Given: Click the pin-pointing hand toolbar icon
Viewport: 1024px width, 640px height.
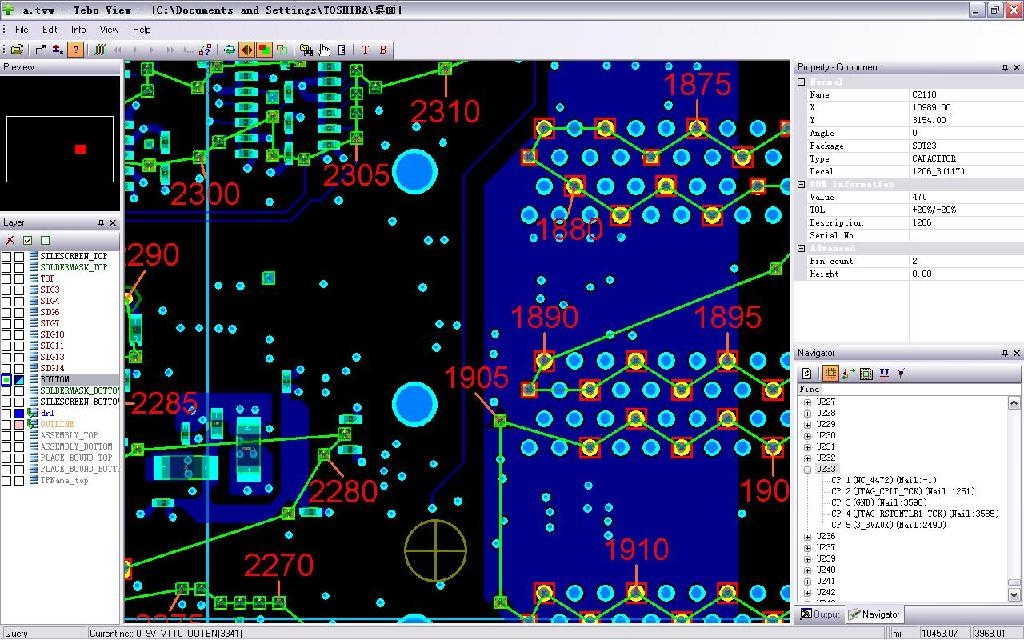Looking at the screenshot, I should [326, 49].
